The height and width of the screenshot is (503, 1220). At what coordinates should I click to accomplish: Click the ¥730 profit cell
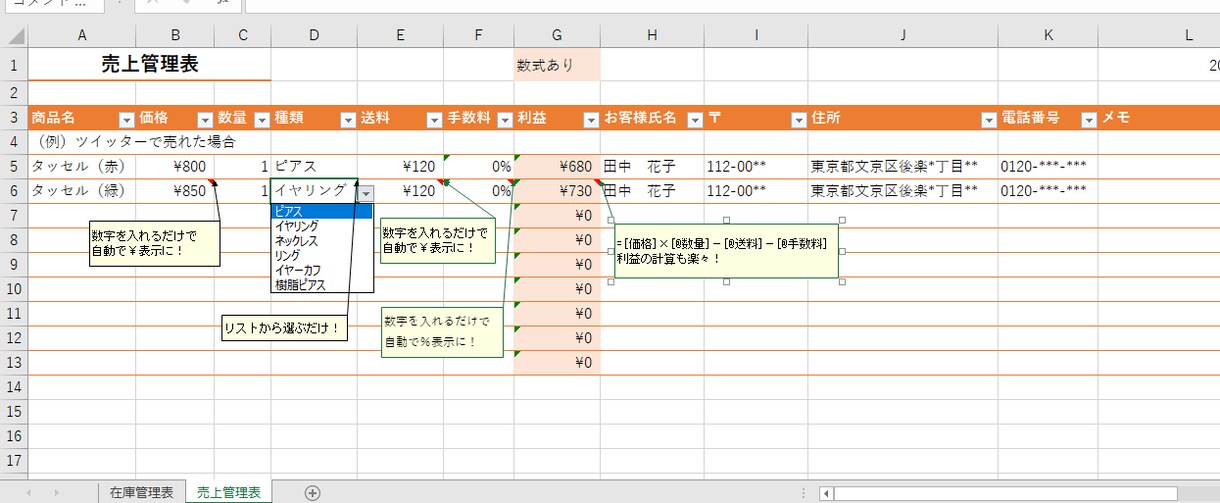[557, 191]
